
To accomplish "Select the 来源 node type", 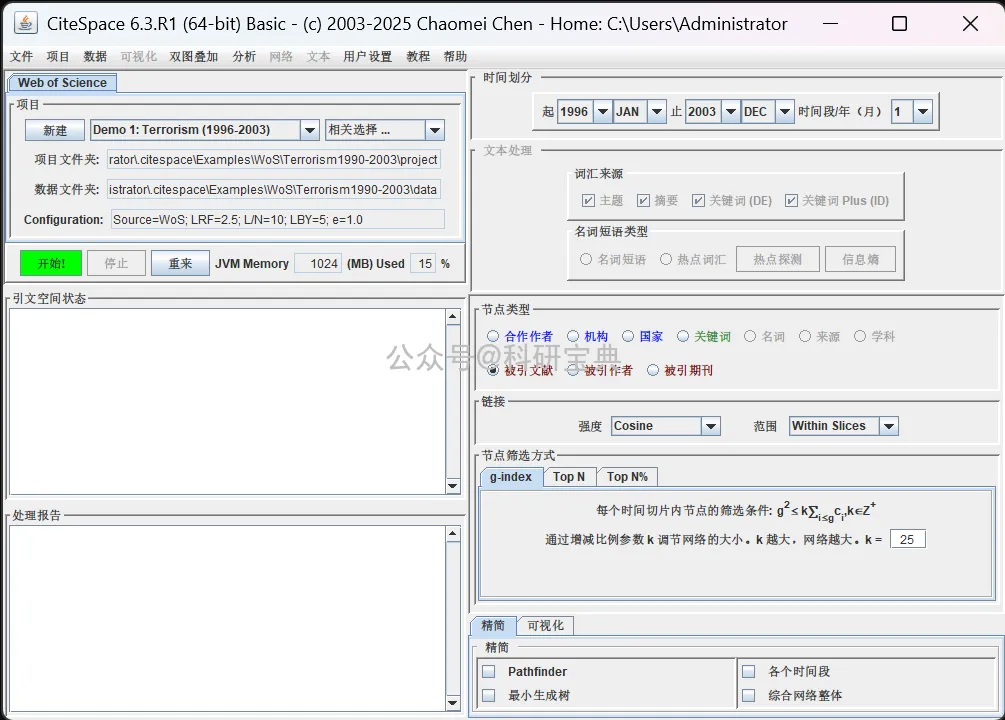I will (x=805, y=336).
